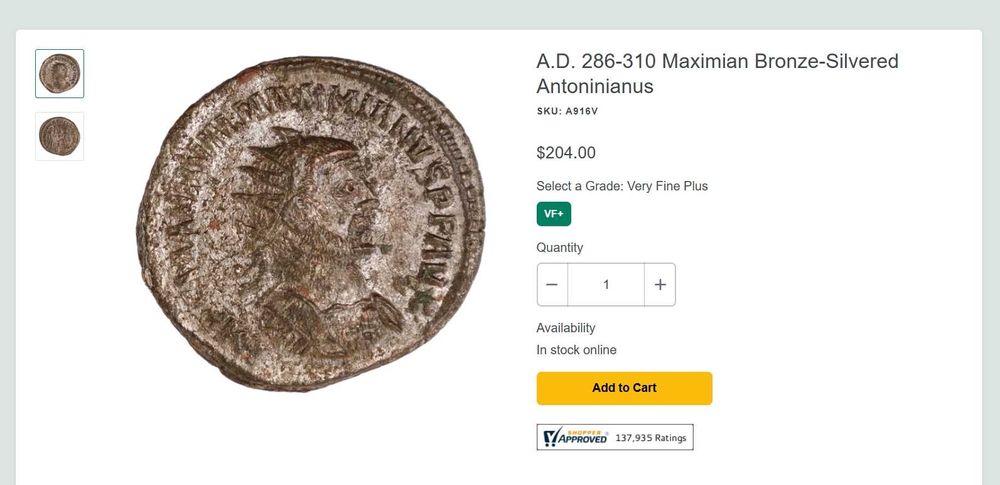Viewport: 1000px width, 485px height.
Task: Click the Very Fine Plus grade name
Action: (667, 186)
